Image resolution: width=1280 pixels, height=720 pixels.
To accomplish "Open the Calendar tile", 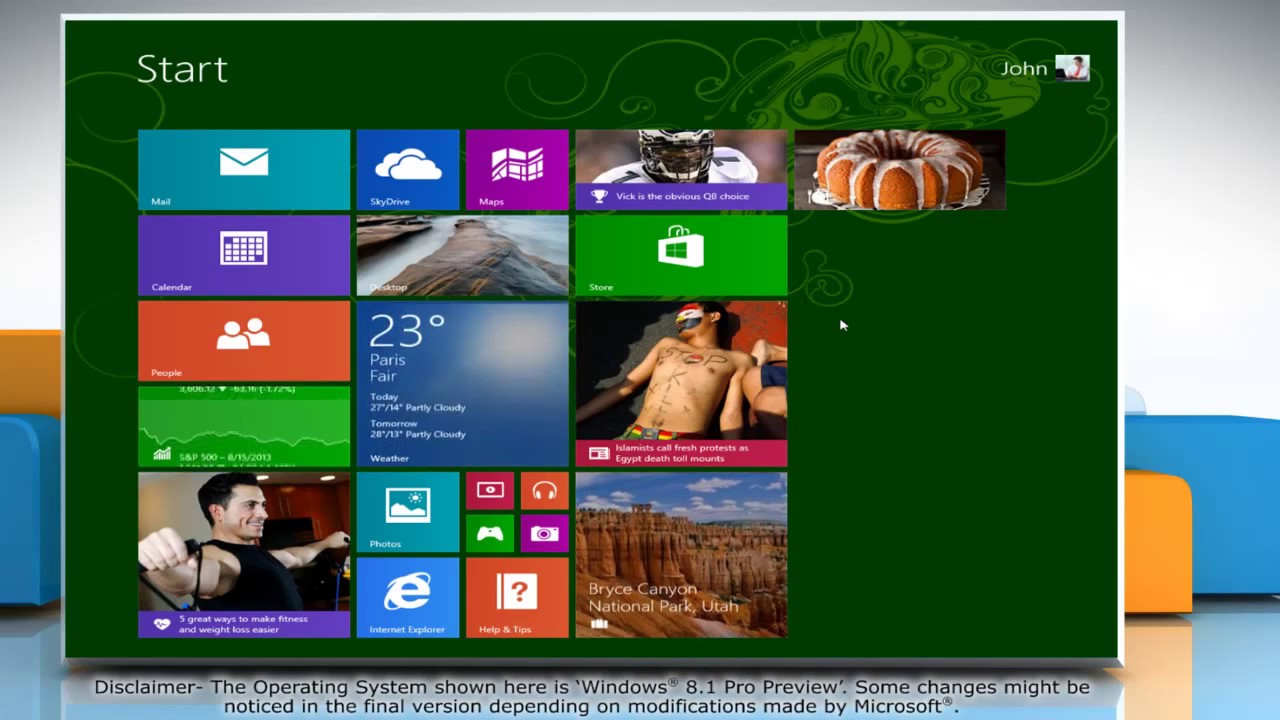I will point(244,255).
